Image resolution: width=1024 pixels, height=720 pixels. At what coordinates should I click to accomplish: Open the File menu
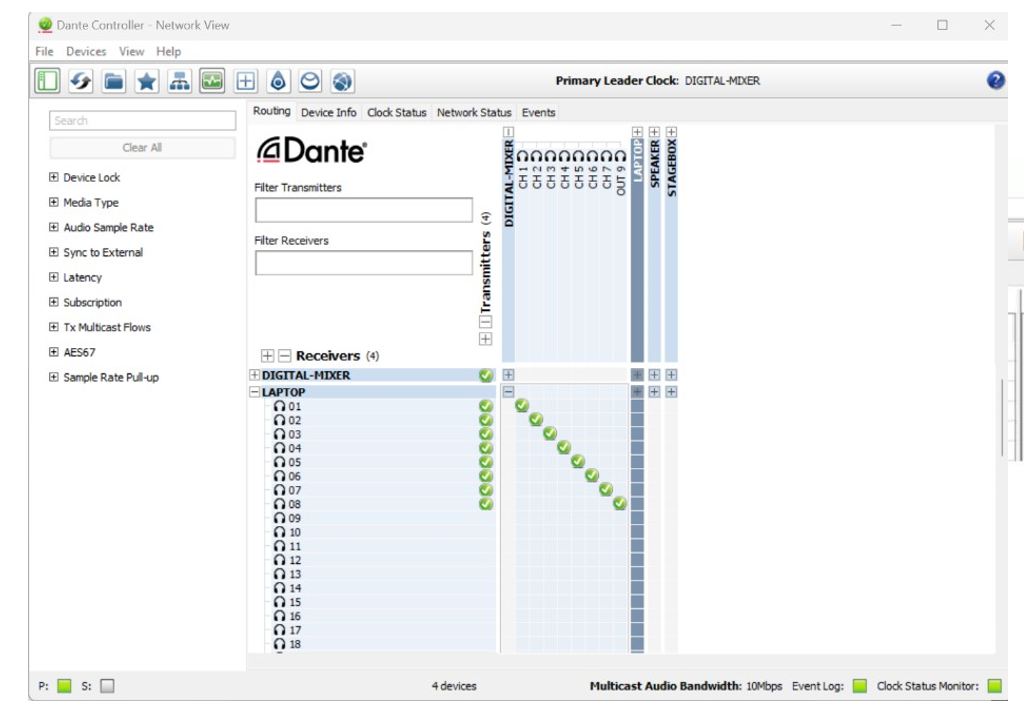coord(44,51)
